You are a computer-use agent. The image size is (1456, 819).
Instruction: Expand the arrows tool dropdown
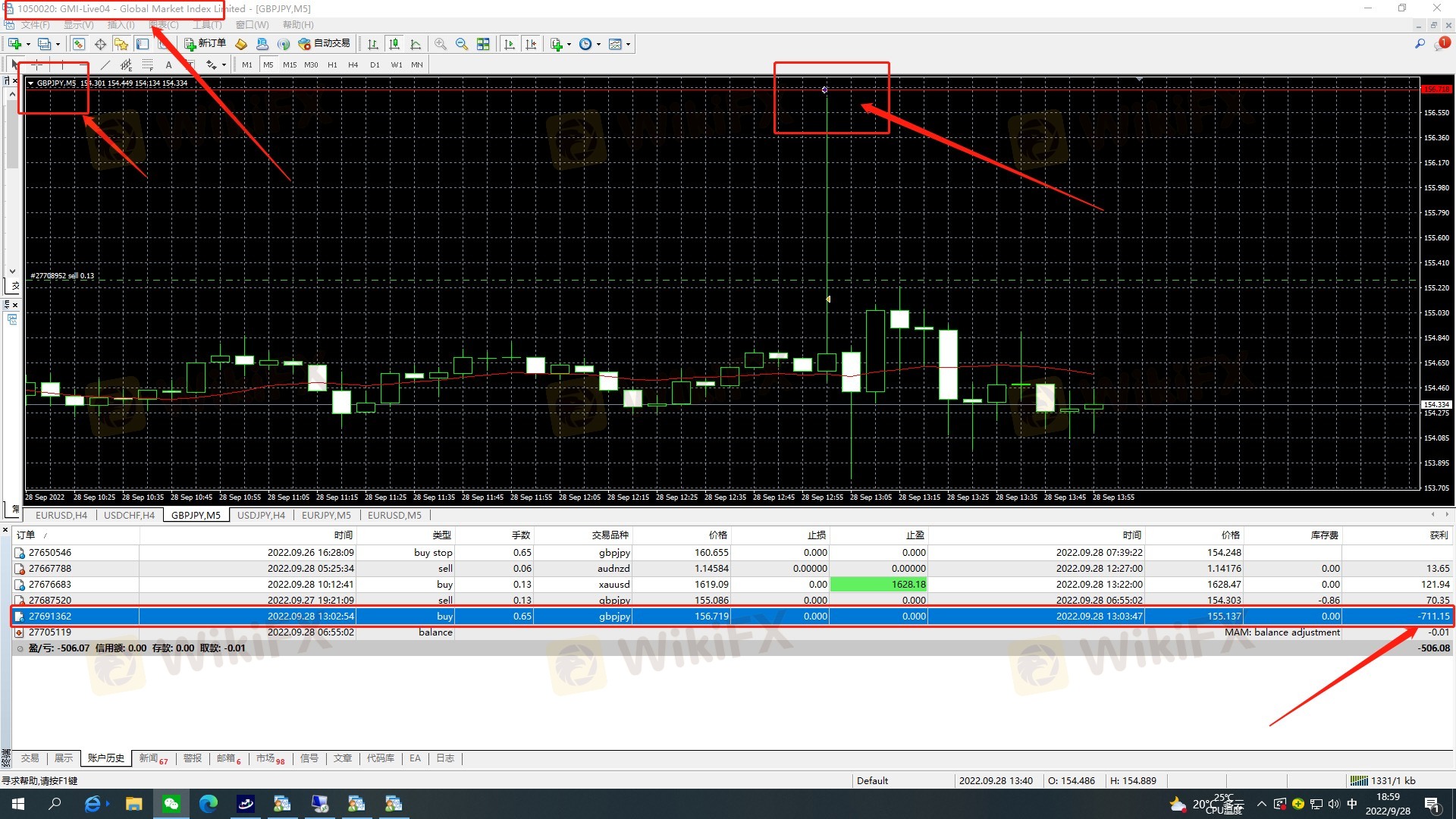pyautogui.click(x=224, y=65)
